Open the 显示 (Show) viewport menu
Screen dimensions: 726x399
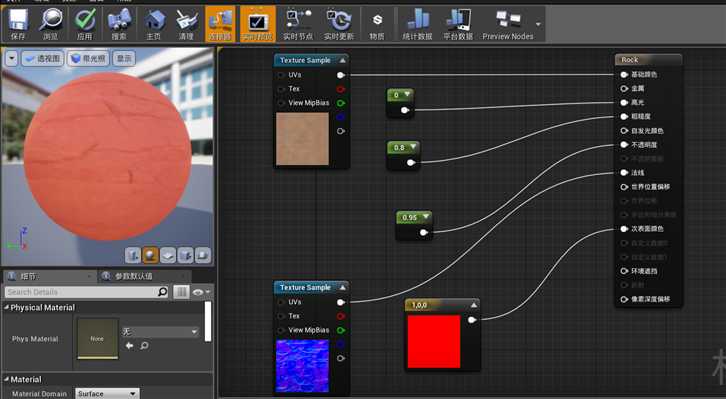click(x=124, y=58)
